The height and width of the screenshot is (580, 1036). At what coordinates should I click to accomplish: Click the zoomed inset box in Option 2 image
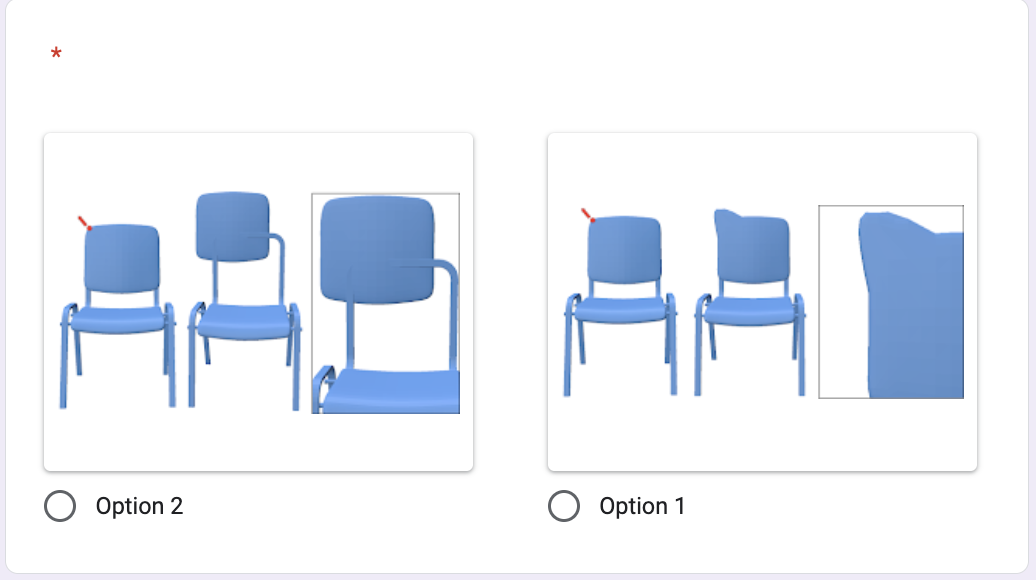pos(385,303)
